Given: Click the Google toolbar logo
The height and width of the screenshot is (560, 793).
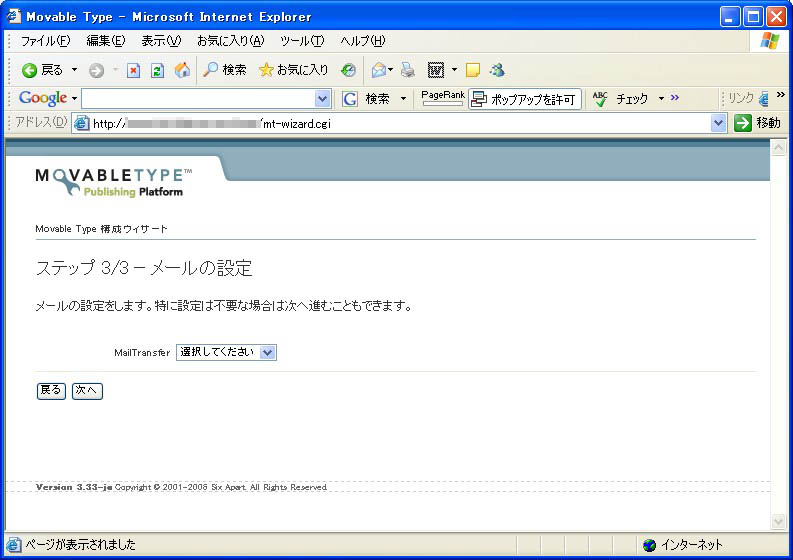Looking at the screenshot, I should click(x=42, y=98).
